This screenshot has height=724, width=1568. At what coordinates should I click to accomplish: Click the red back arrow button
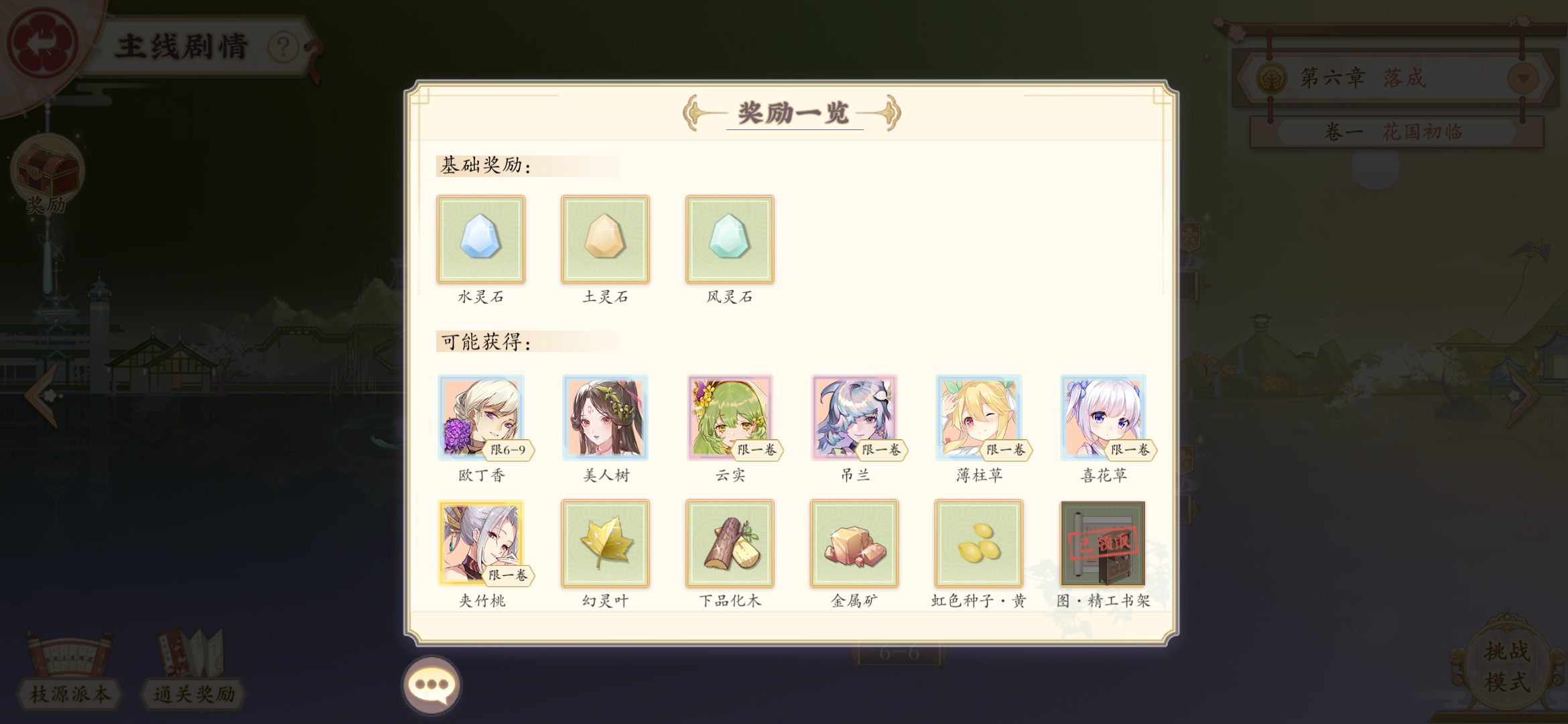(42, 43)
